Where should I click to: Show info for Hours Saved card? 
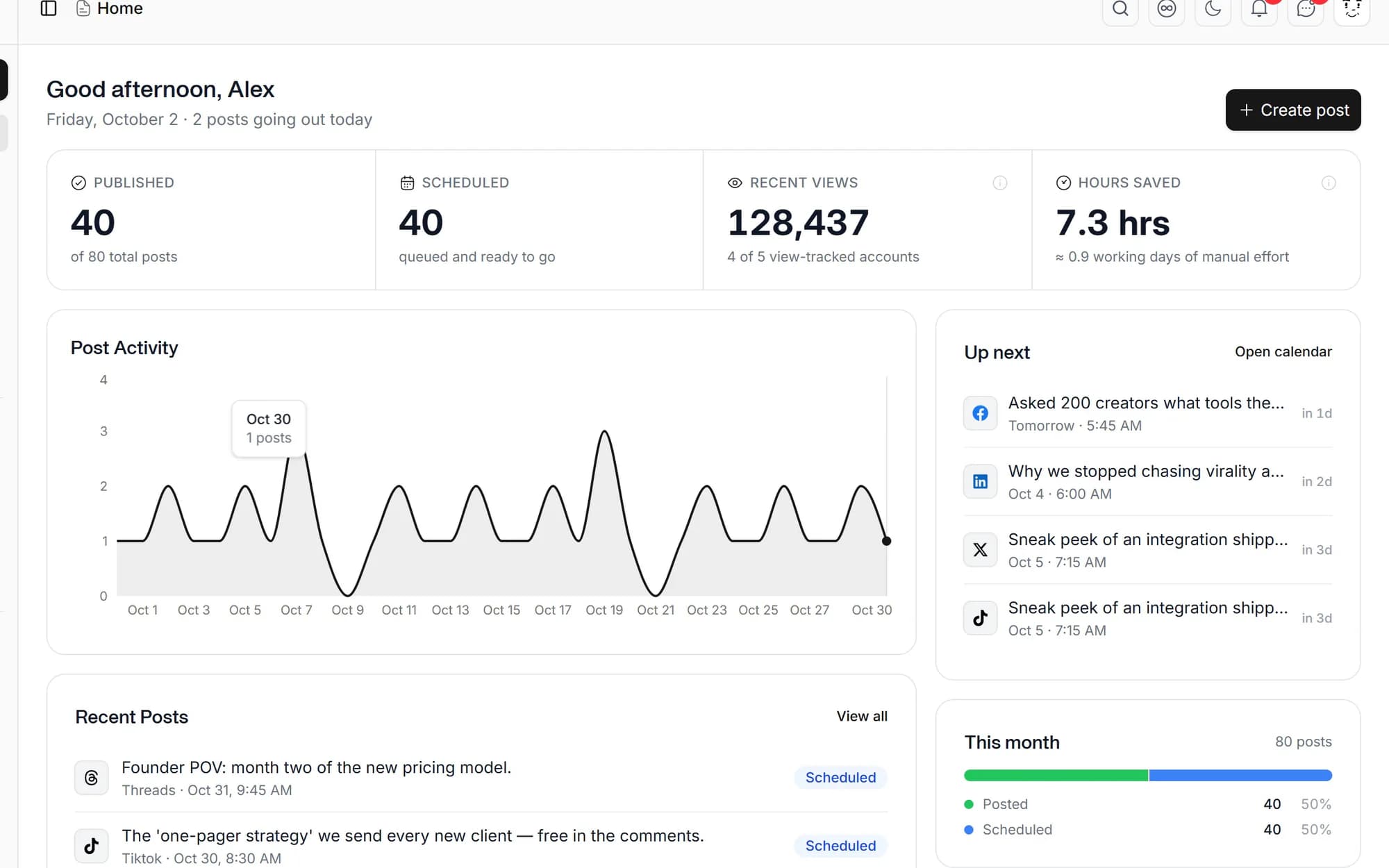click(1328, 183)
